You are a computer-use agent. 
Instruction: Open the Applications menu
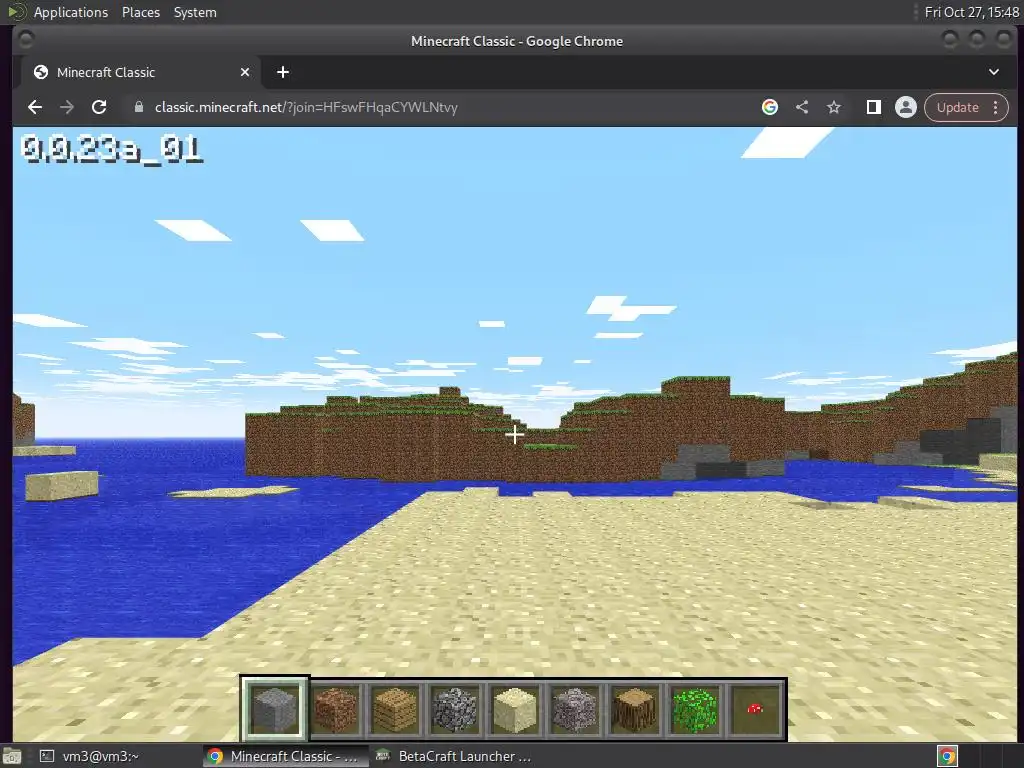pos(71,12)
